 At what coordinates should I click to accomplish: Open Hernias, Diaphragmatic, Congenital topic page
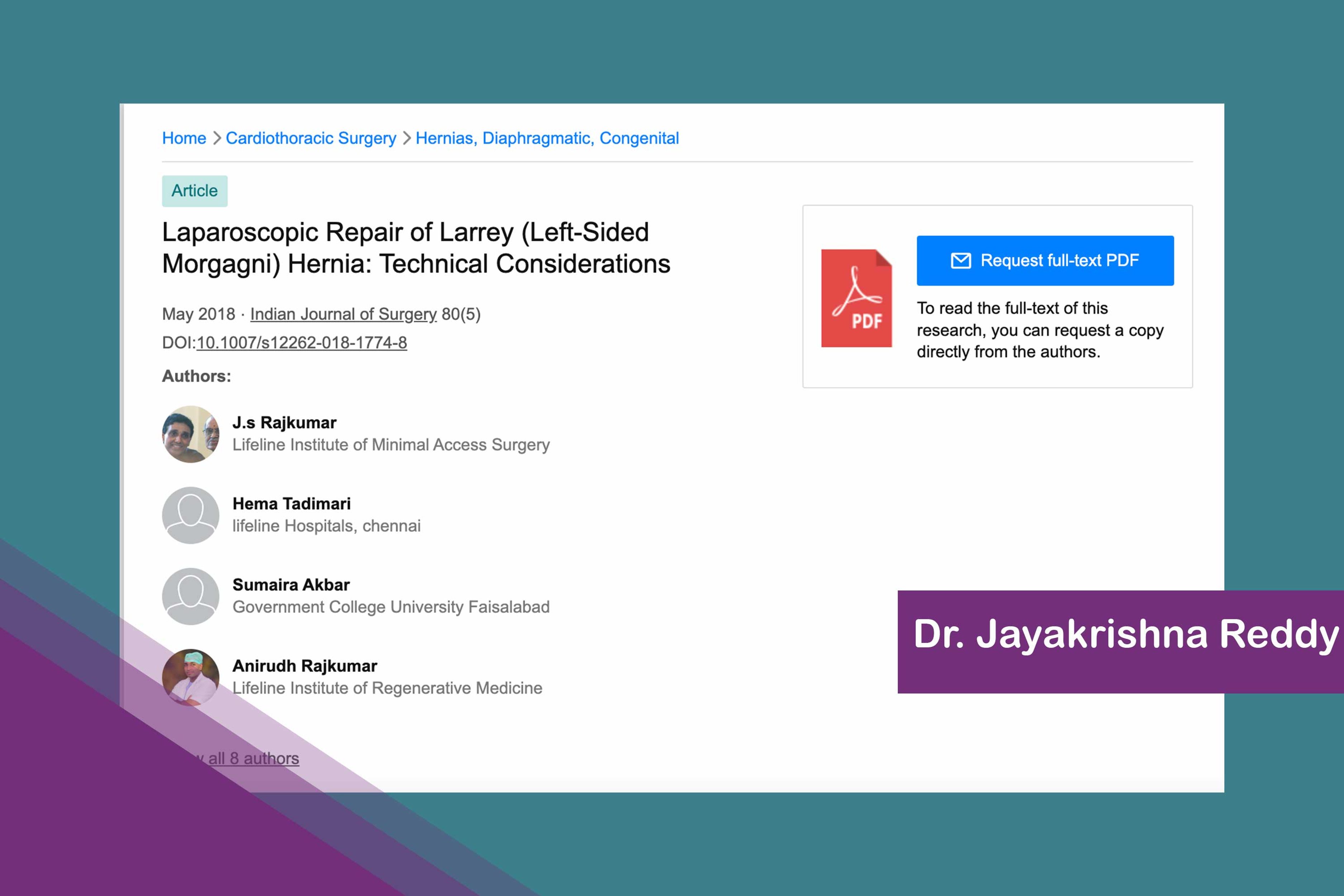547,138
